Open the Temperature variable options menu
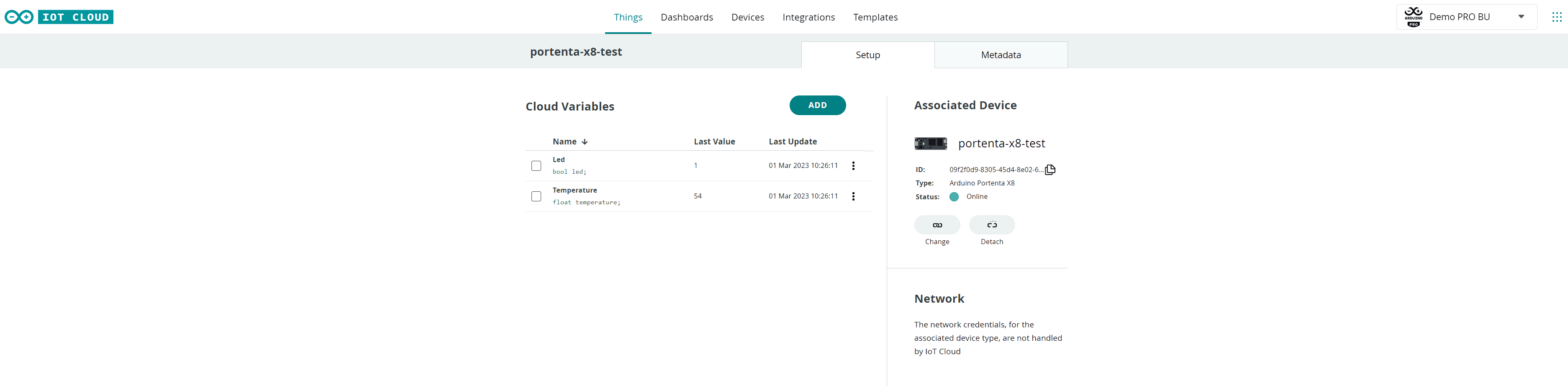The image size is (1568, 386). pyautogui.click(x=853, y=196)
